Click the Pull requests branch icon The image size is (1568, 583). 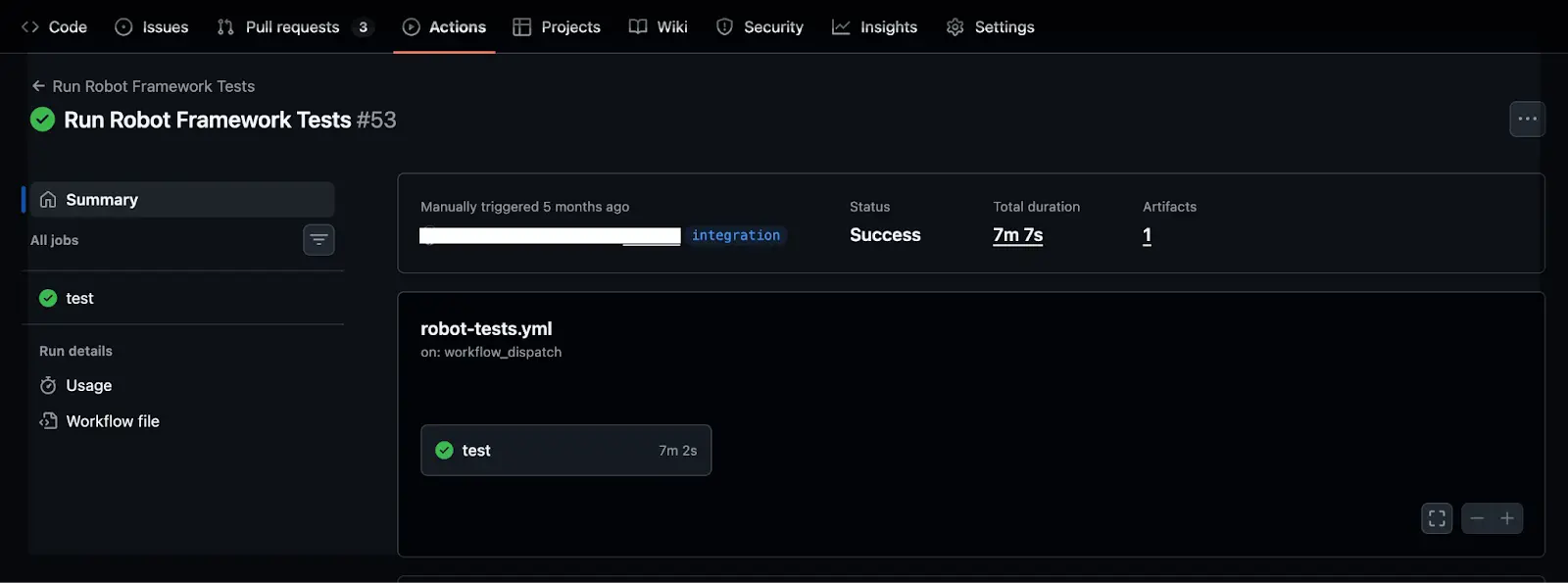pos(225,27)
